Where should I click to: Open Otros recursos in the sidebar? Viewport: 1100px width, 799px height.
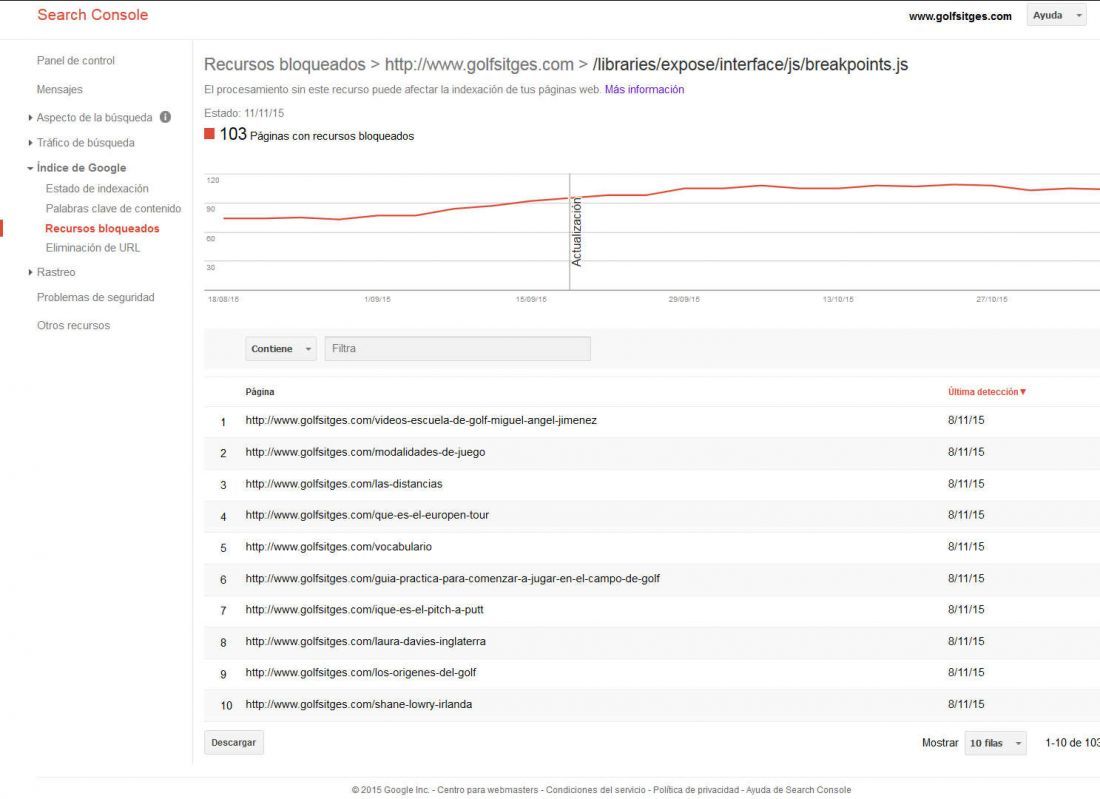tap(74, 325)
